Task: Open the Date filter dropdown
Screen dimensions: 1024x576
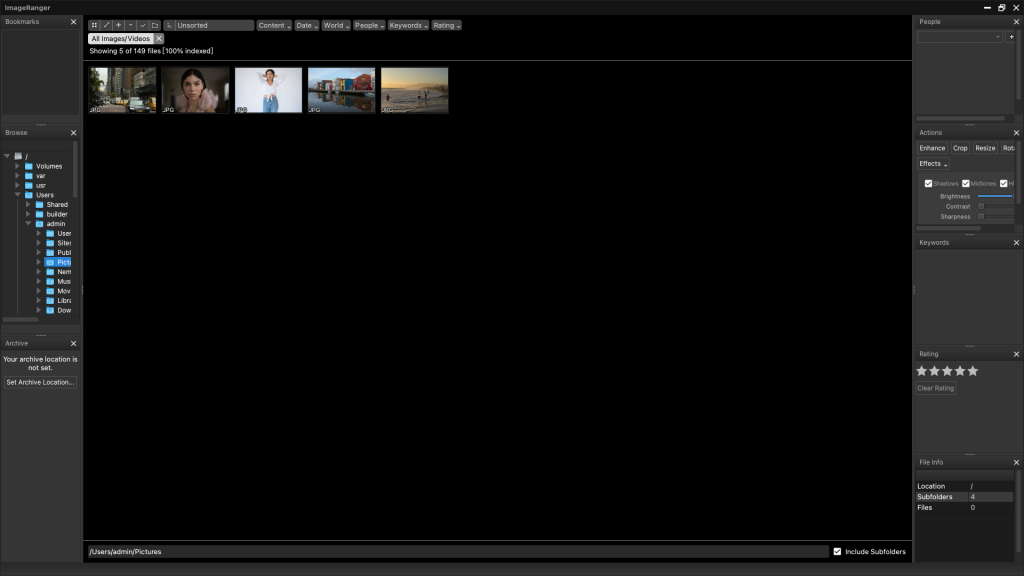Action: [306, 25]
